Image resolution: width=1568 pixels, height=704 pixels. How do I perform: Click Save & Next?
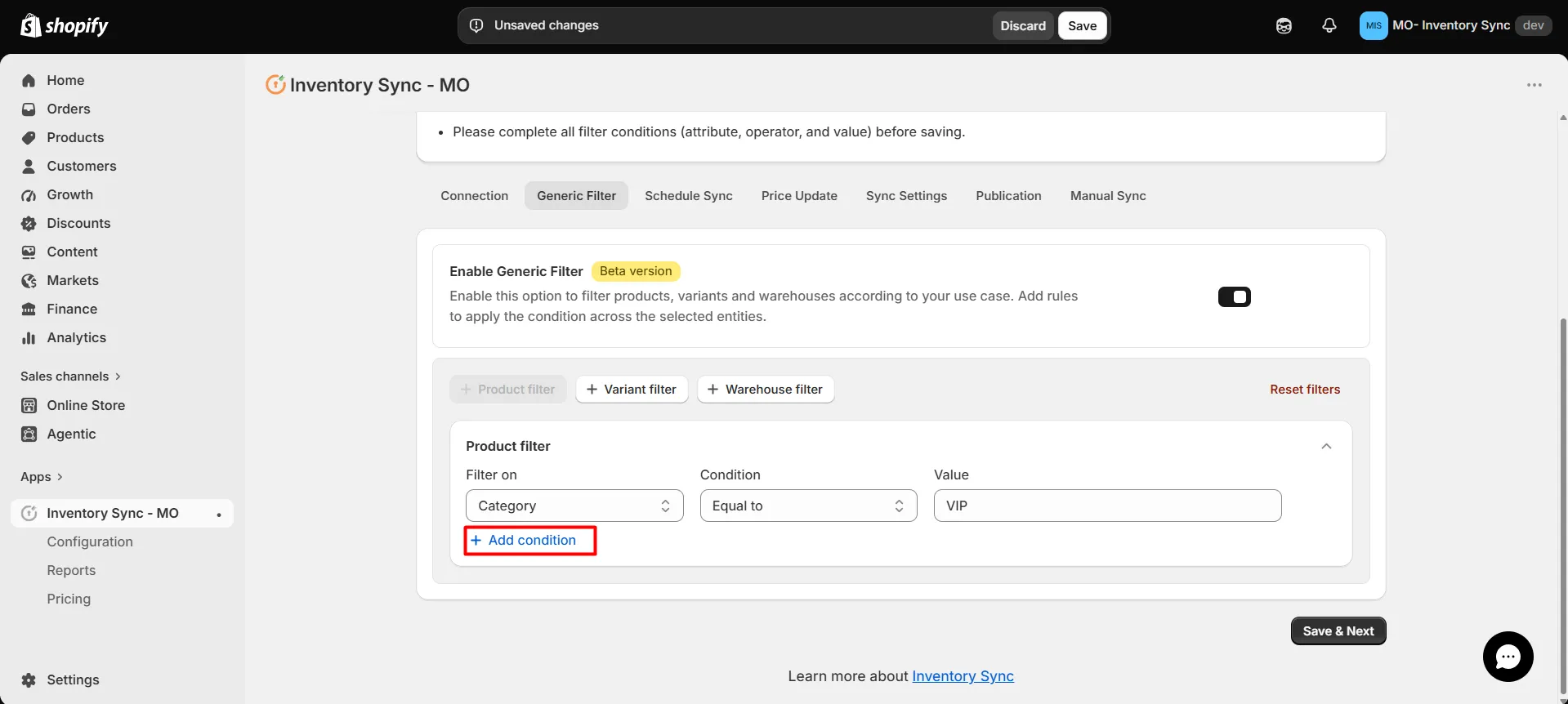pos(1338,630)
